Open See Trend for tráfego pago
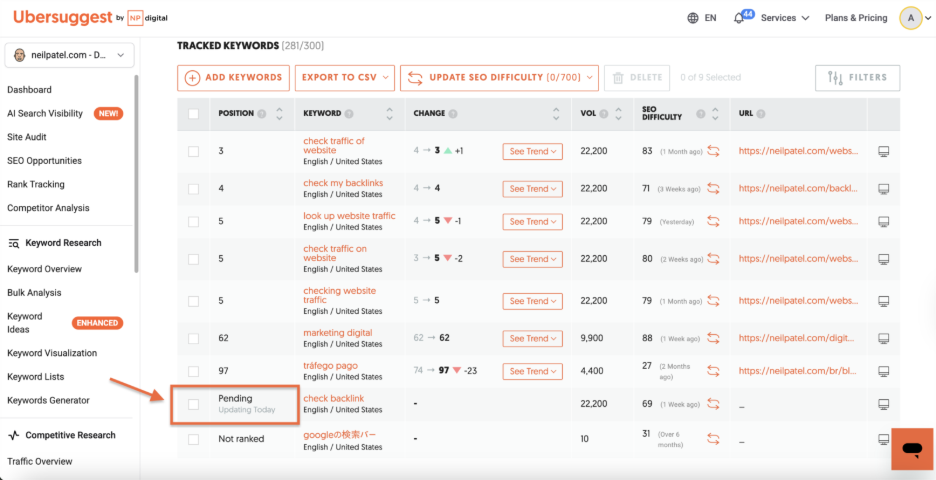 click(x=532, y=371)
